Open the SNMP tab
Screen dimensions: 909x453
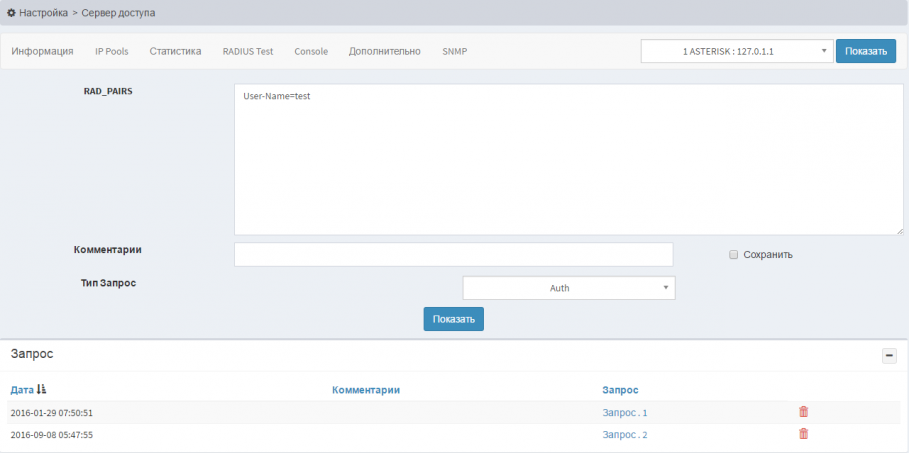tap(455, 51)
